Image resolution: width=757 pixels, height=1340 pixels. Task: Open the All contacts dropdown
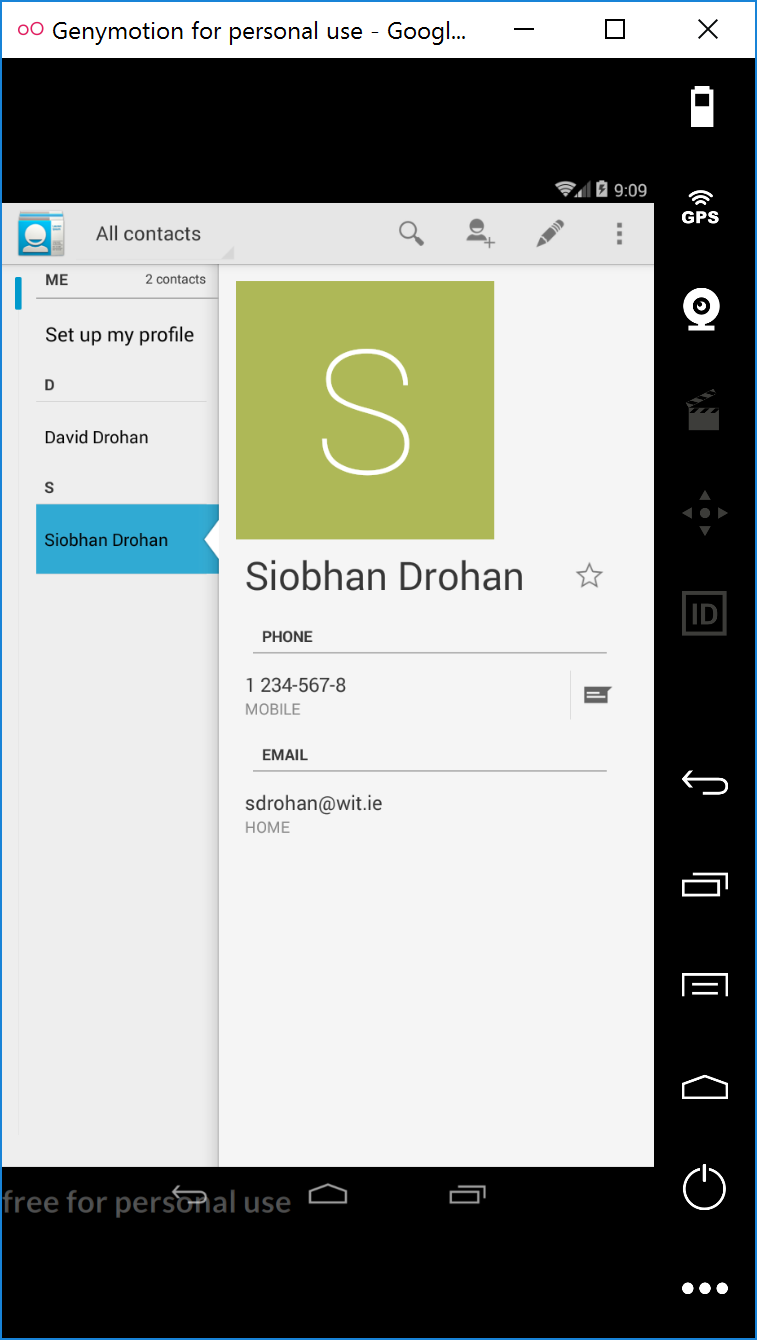point(158,234)
